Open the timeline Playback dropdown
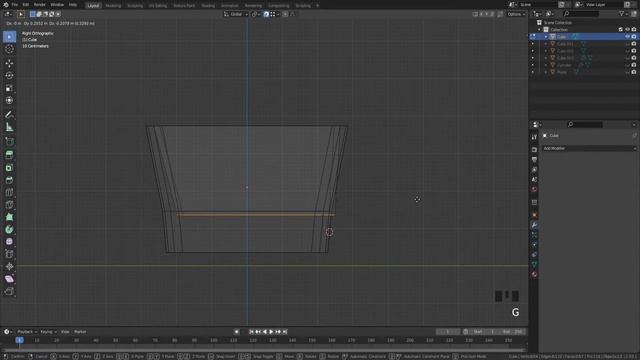Image resolution: width=640 pixels, height=360 pixels. click(27, 332)
